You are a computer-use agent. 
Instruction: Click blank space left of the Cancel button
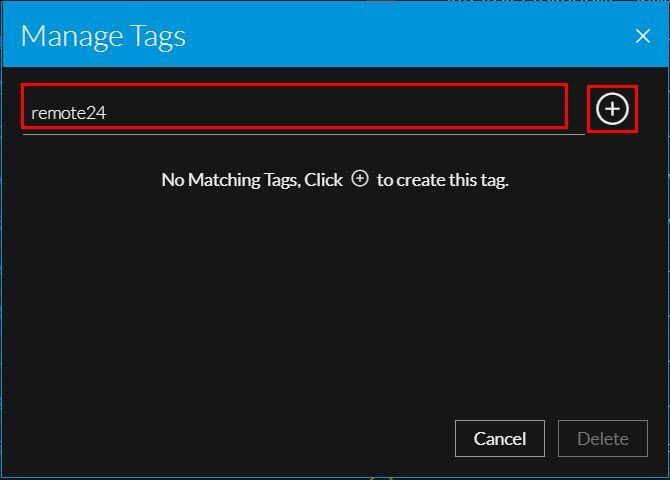pos(250,438)
